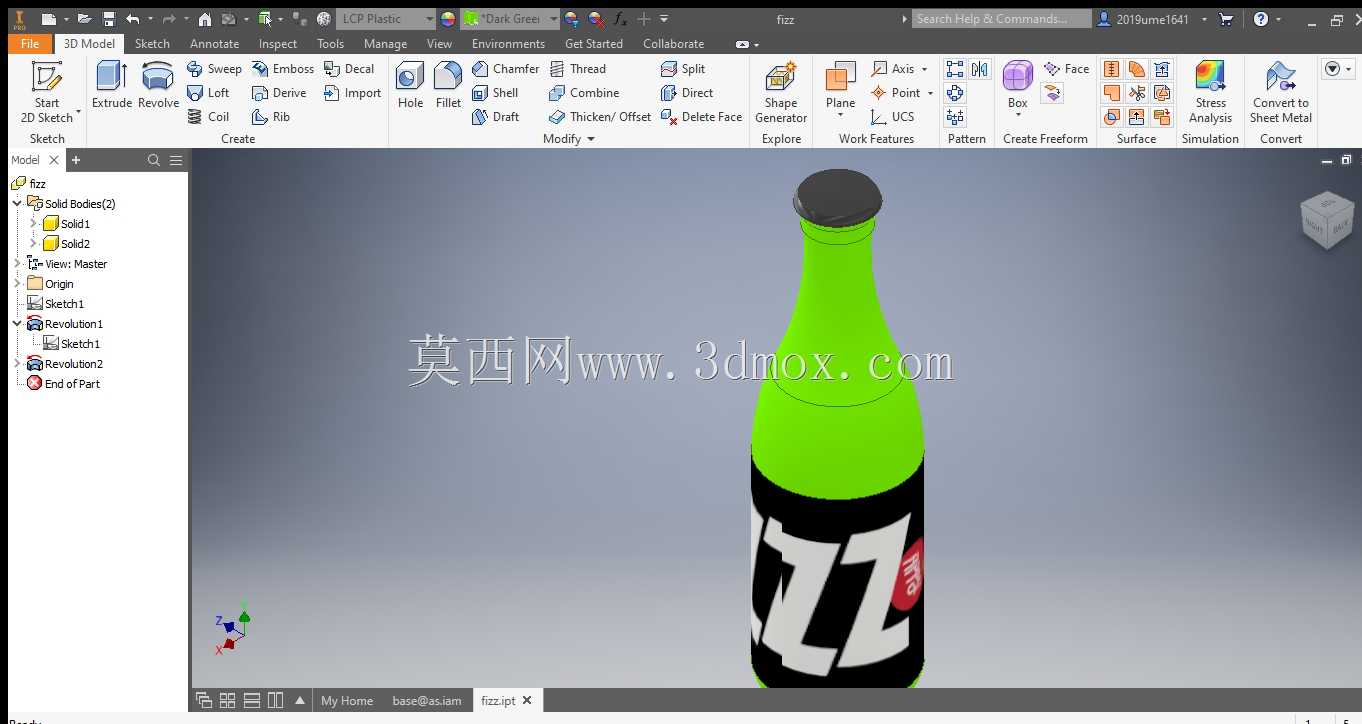Close the fizz.ipt document tab
This screenshot has width=1362, height=724.
click(527, 701)
